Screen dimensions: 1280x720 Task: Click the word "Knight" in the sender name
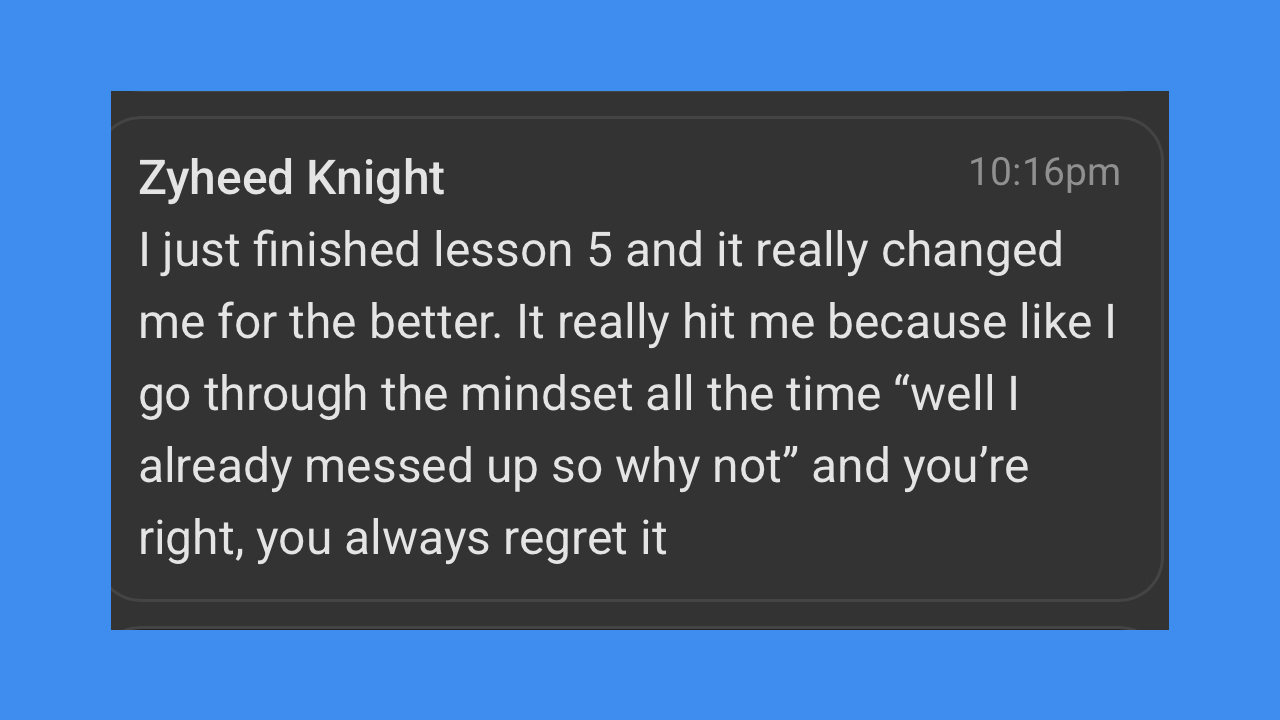click(x=376, y=179)
